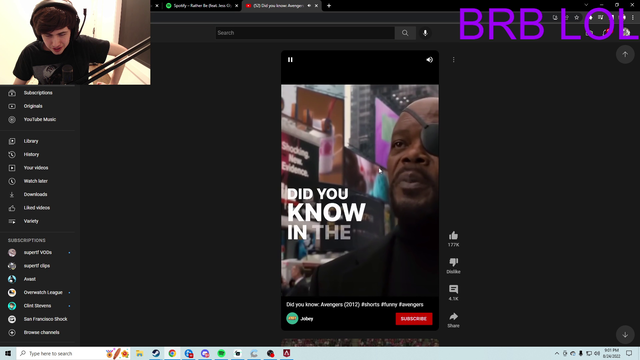
Task: Open the red A app on the taskbar
Action: [x=287, y=353]
